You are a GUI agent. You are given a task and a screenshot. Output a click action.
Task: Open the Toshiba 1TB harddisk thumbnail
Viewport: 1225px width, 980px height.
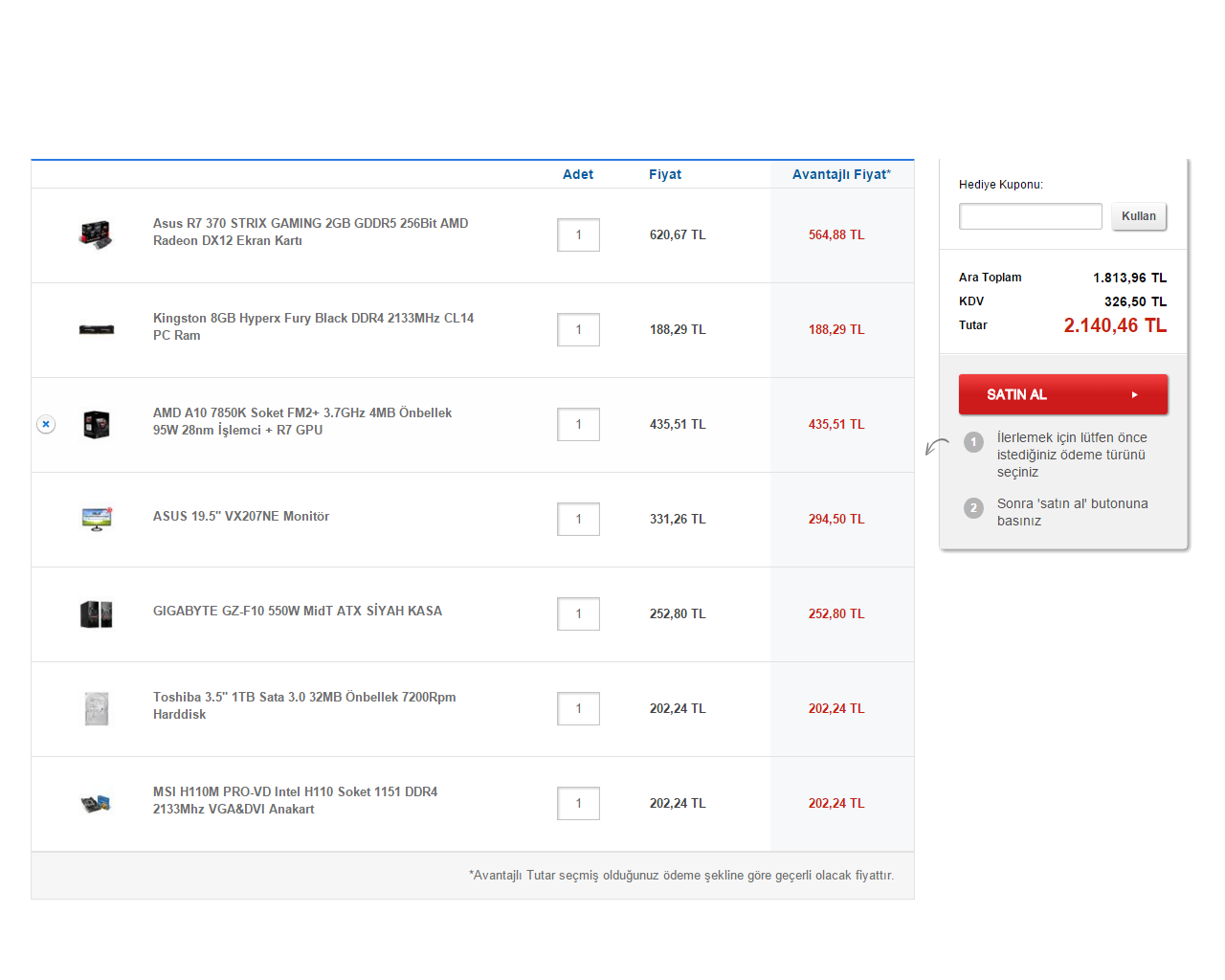pos(97,708)
